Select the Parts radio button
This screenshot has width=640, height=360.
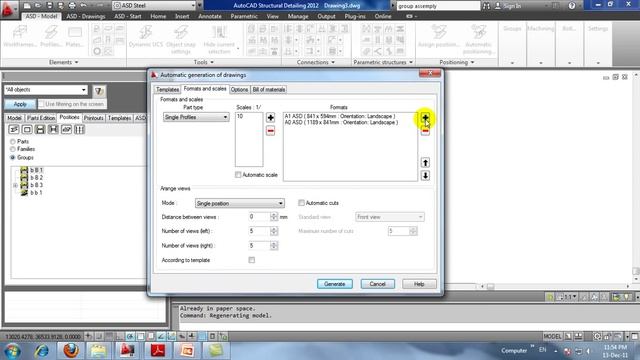coord(13,142)
